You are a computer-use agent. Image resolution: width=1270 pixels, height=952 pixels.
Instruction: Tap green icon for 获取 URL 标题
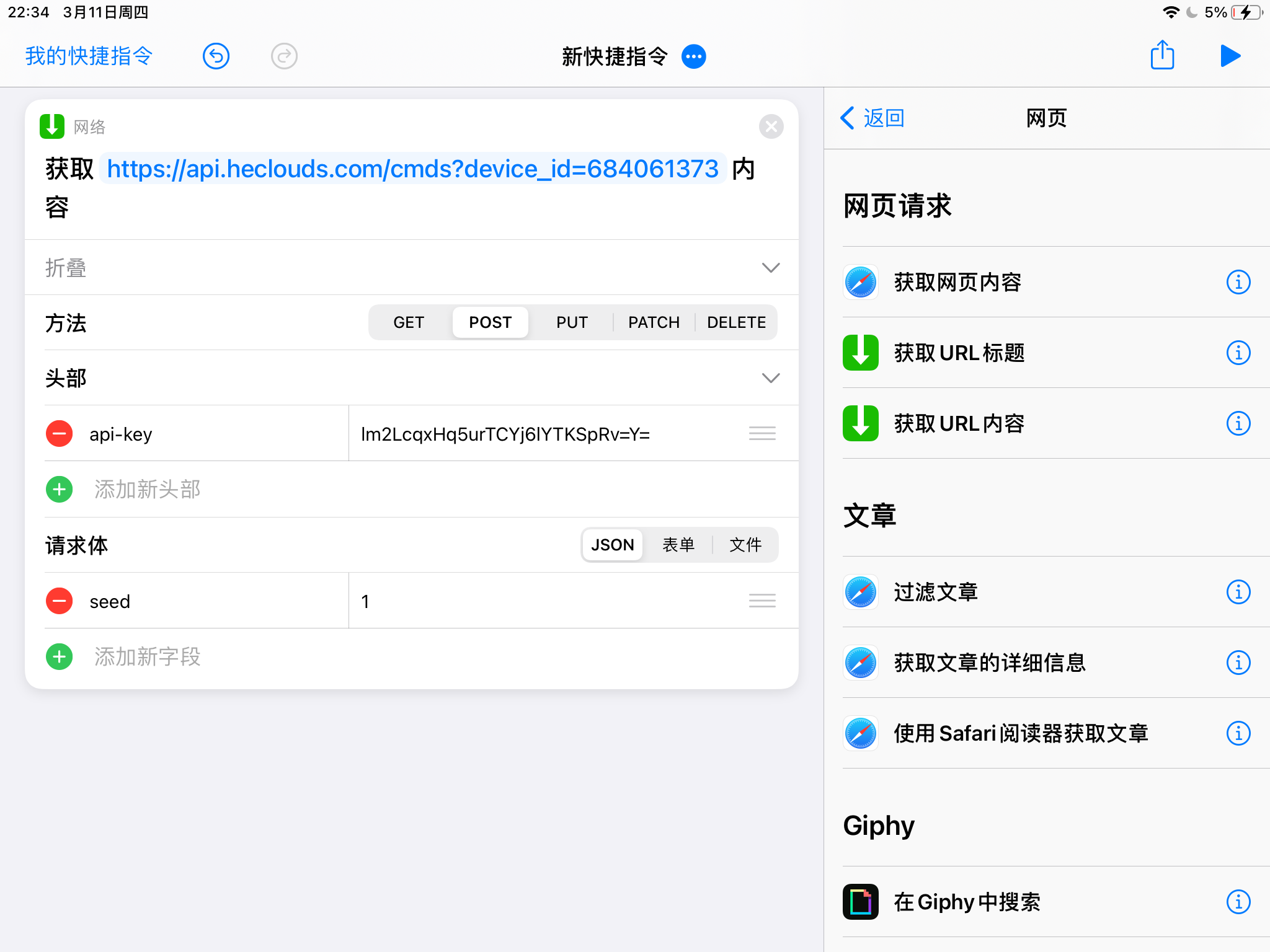(861, 353)
